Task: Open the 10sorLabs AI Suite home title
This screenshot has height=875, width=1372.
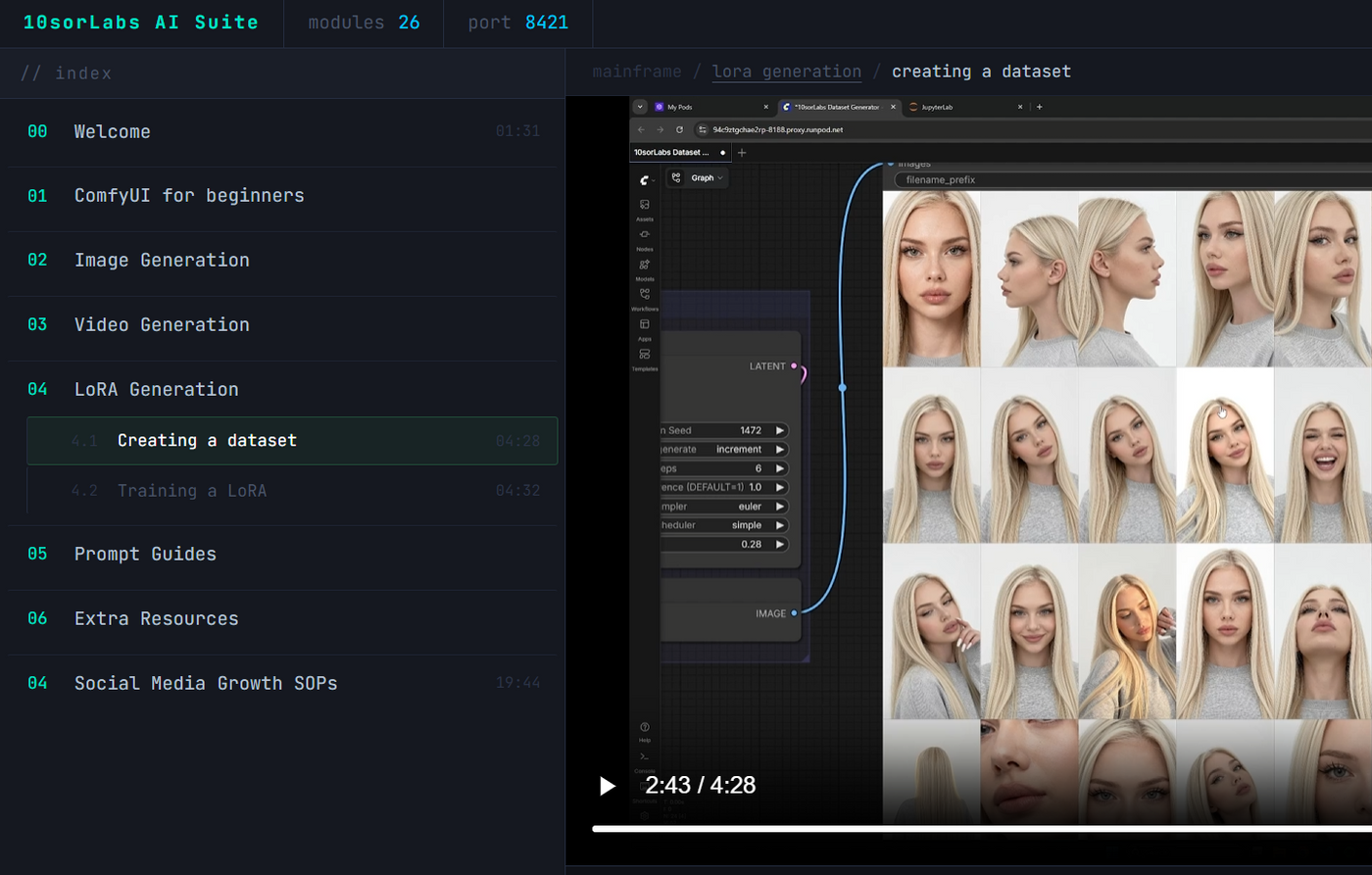Action: coord(141,23)
